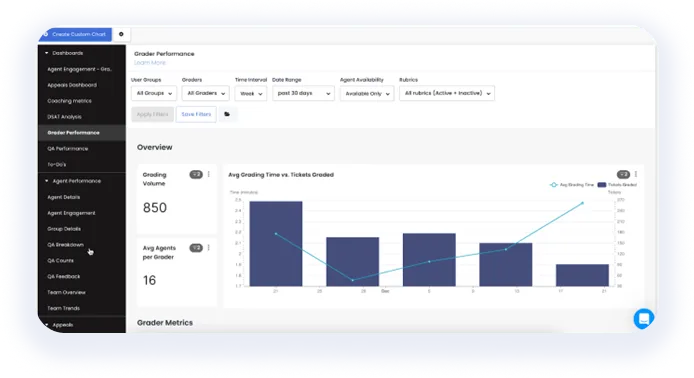The width and height of the screenshot is (694, 378).
Task: Toggle Tickets Graded legend series
Action: pyautogui.click(x=617, y=185)
